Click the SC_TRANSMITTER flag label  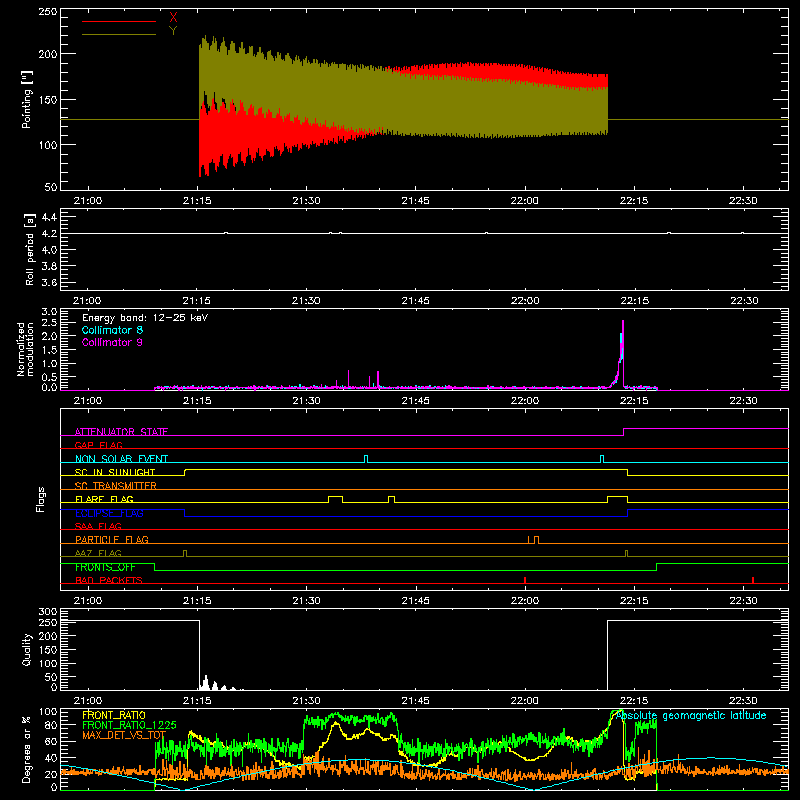click(x=116, y=485)
